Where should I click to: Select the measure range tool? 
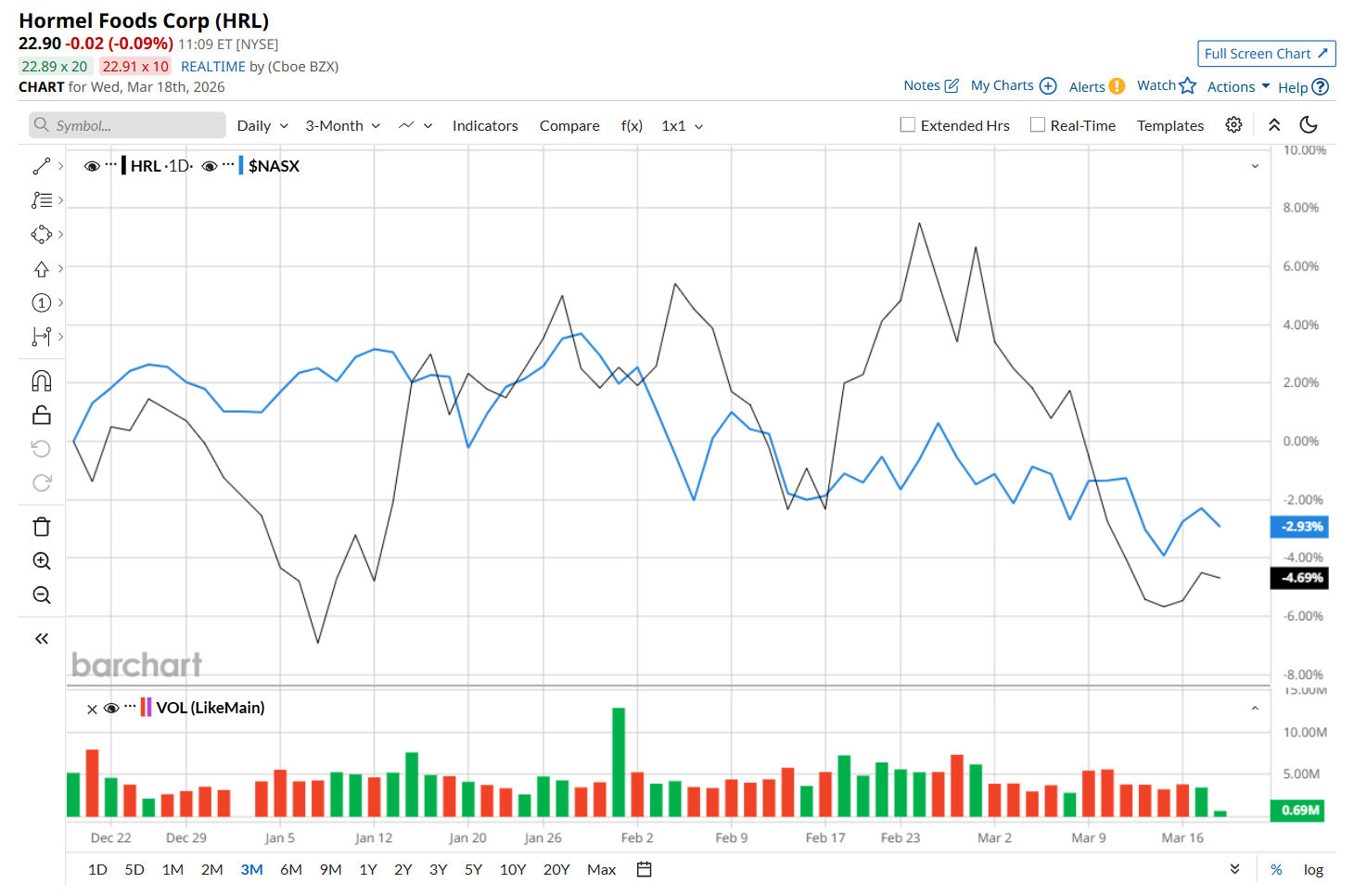42,337
